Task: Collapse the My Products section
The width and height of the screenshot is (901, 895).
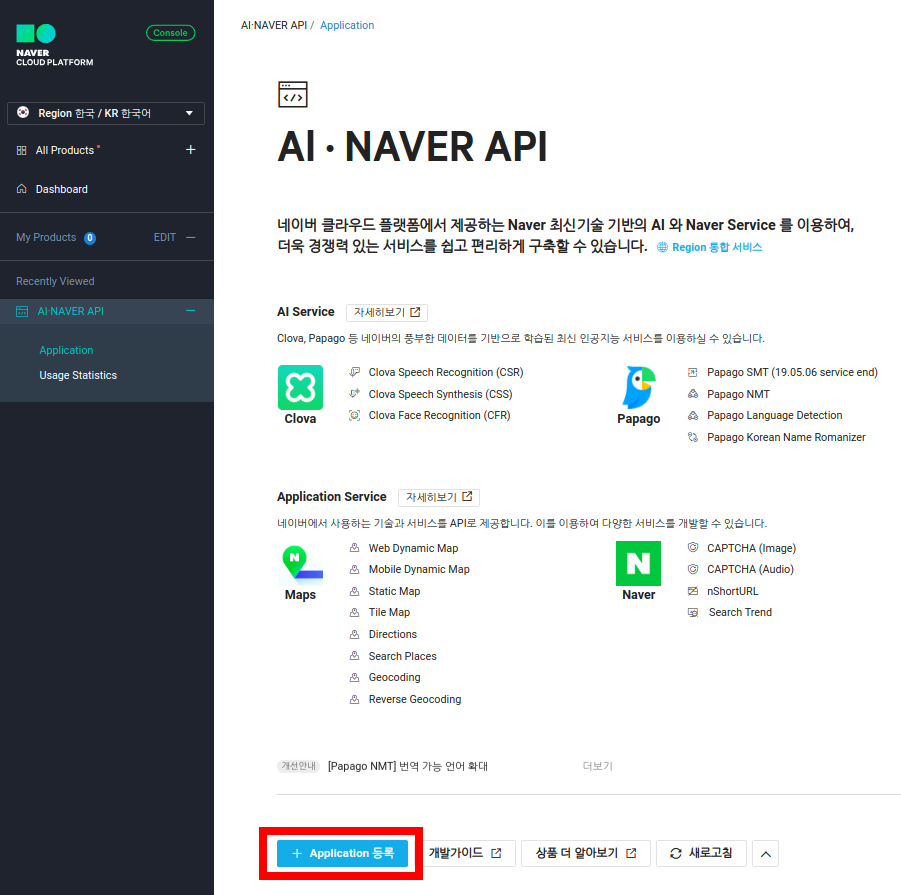Action: [191, 237]
